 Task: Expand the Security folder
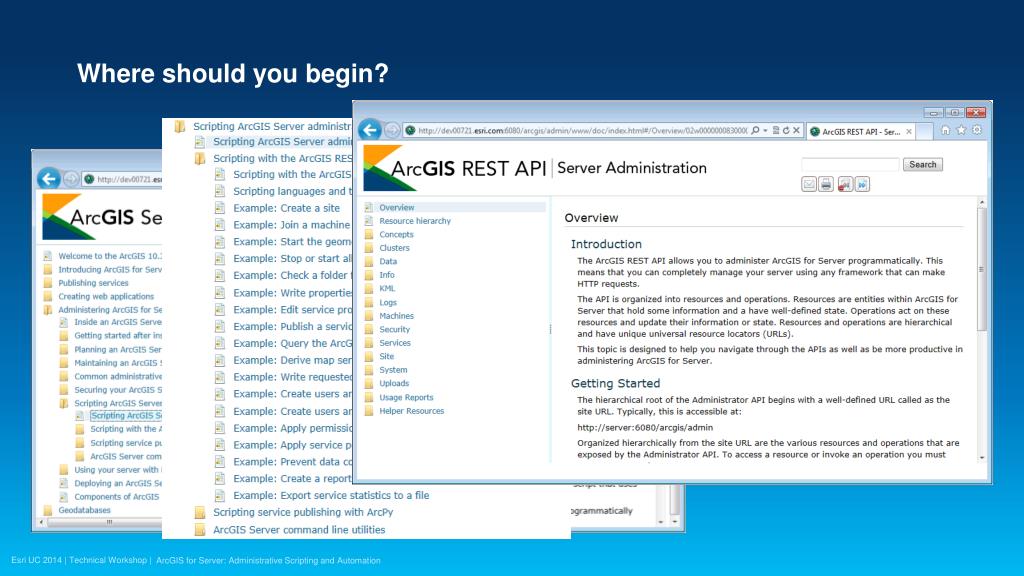tap(394, 329)
